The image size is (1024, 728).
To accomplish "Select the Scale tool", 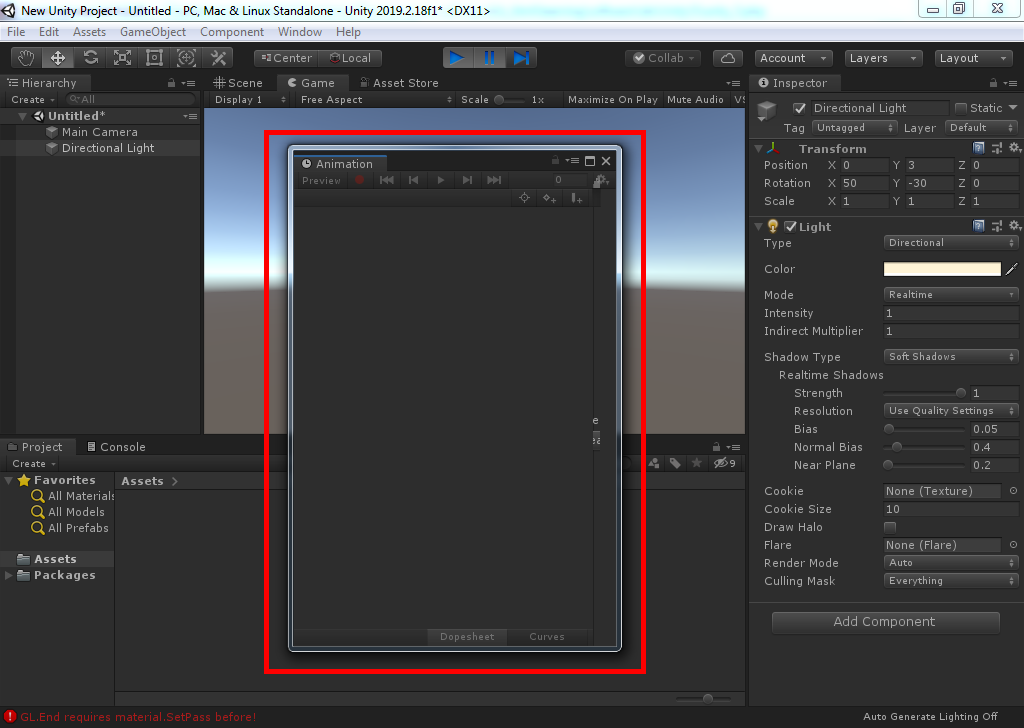I will tap(122, 58).
